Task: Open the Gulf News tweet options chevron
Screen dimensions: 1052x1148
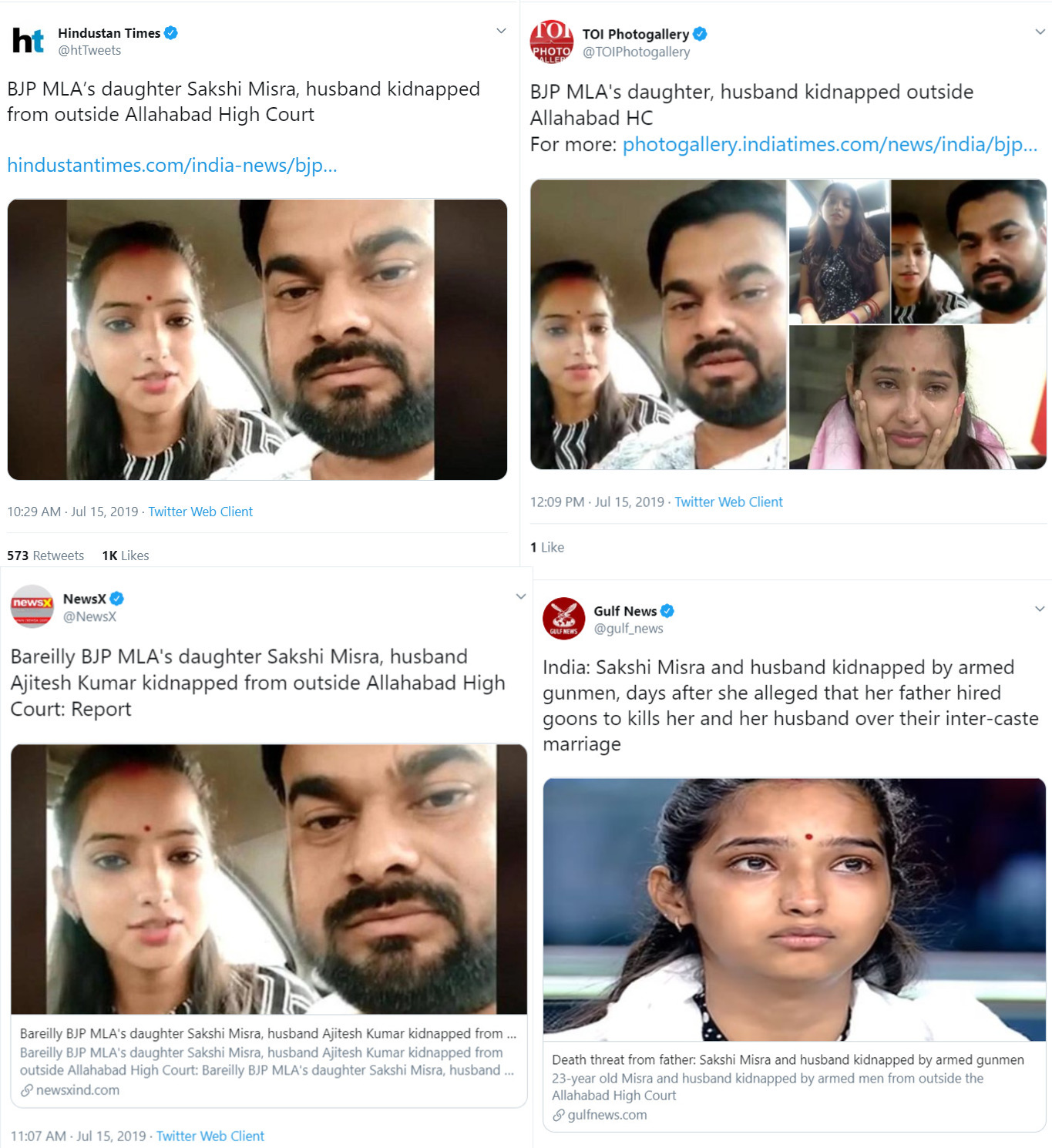Action: [1040, 609]
